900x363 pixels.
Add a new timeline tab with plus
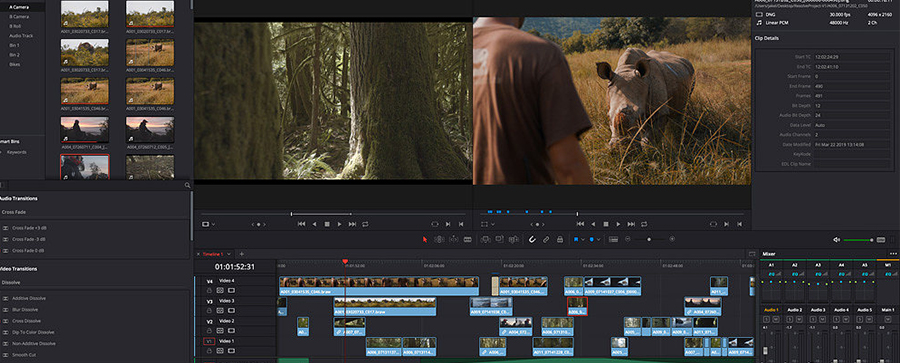click(242, 253)
